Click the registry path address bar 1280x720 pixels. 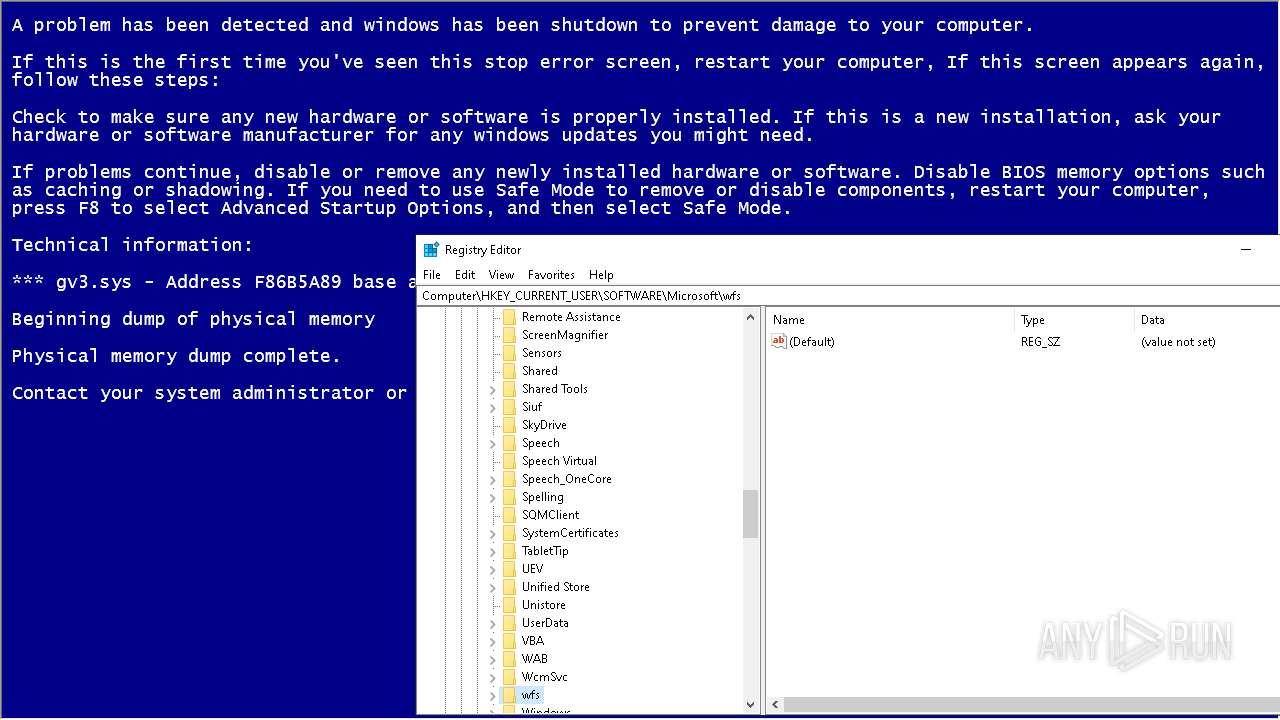point(848,296)
